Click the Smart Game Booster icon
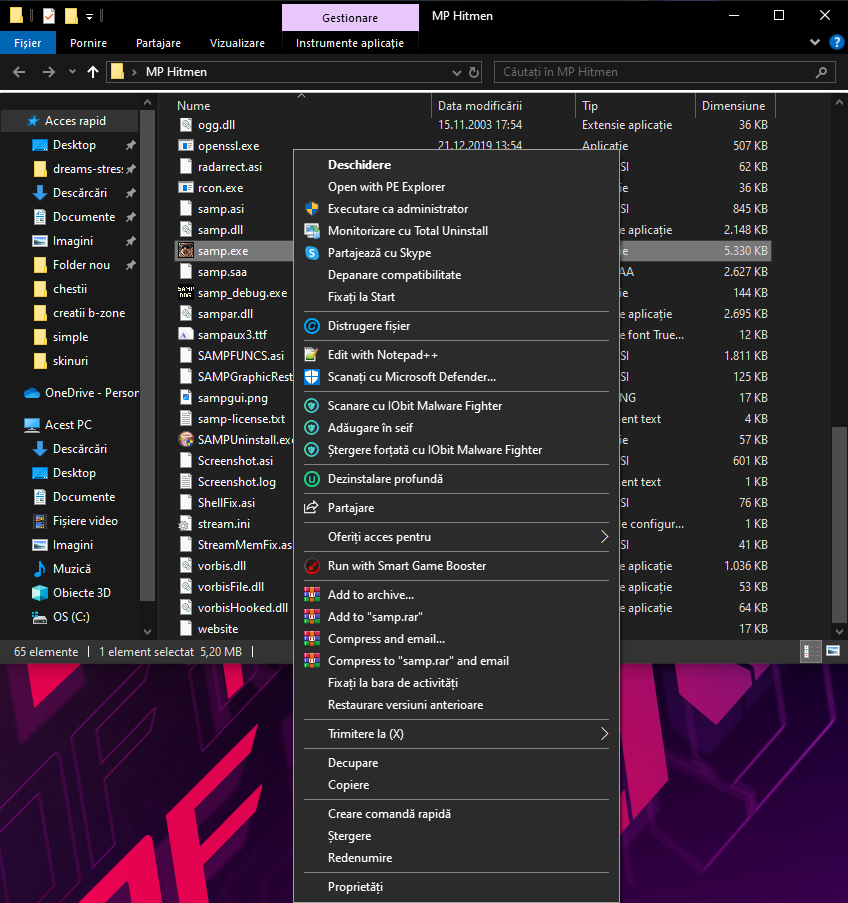This screenshot has height=903, width=848. coord(312,566)
